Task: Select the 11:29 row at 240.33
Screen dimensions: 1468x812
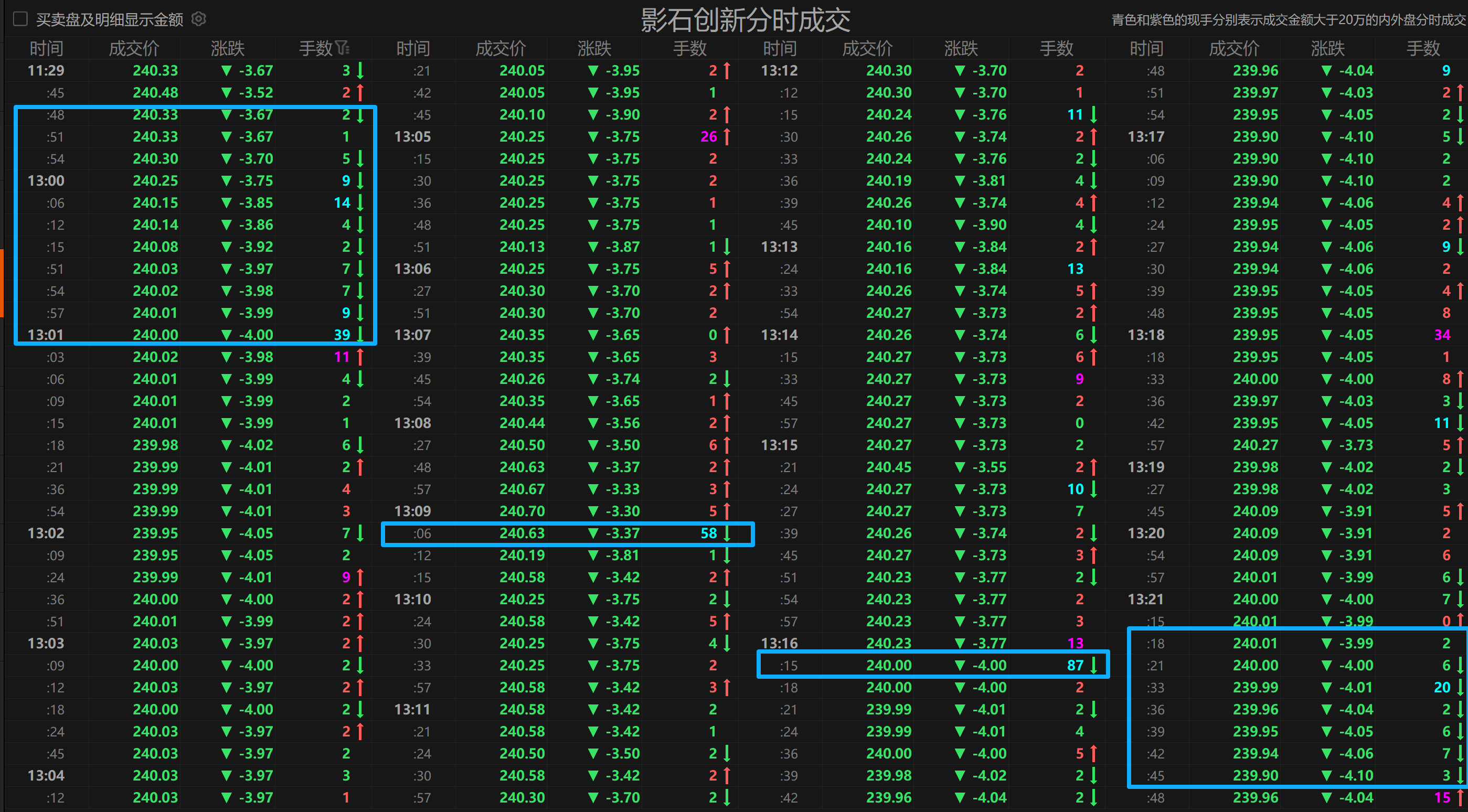Action: point(155,71)
